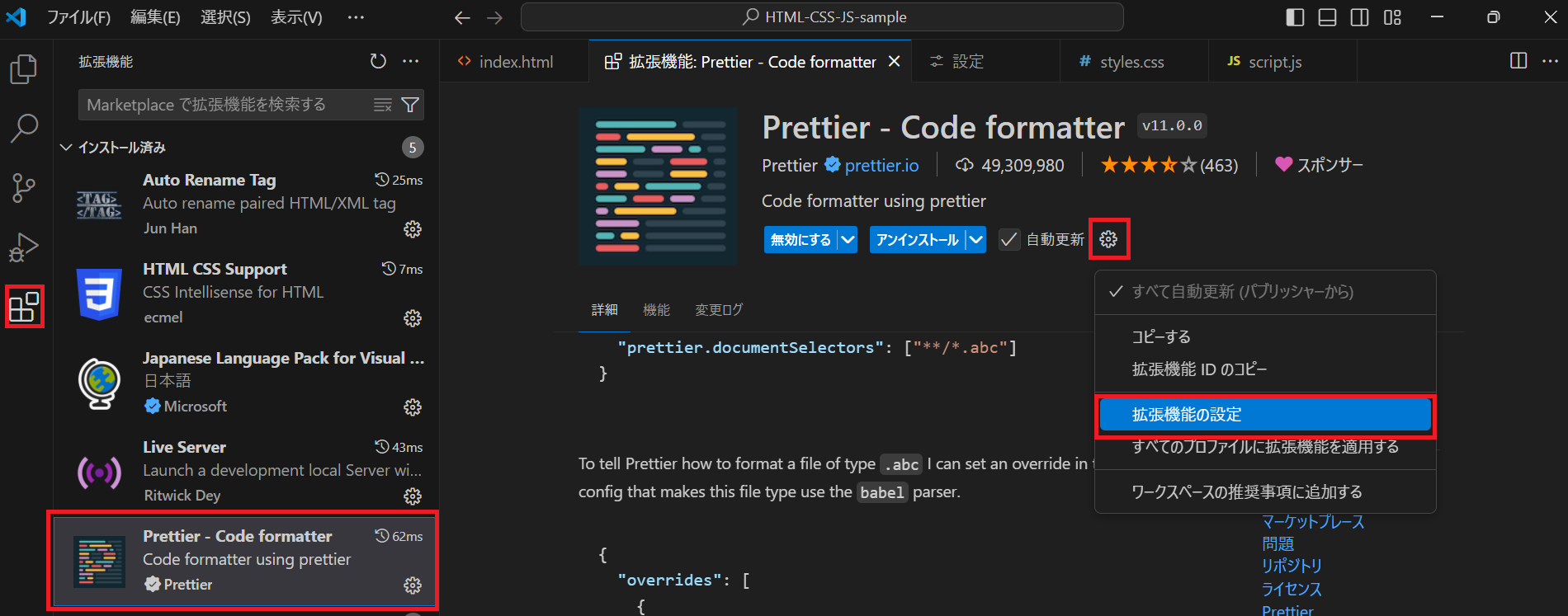The image size is (1568, 616).
Task: Switch to the 設定 tab
Action: tap(986, 62)
